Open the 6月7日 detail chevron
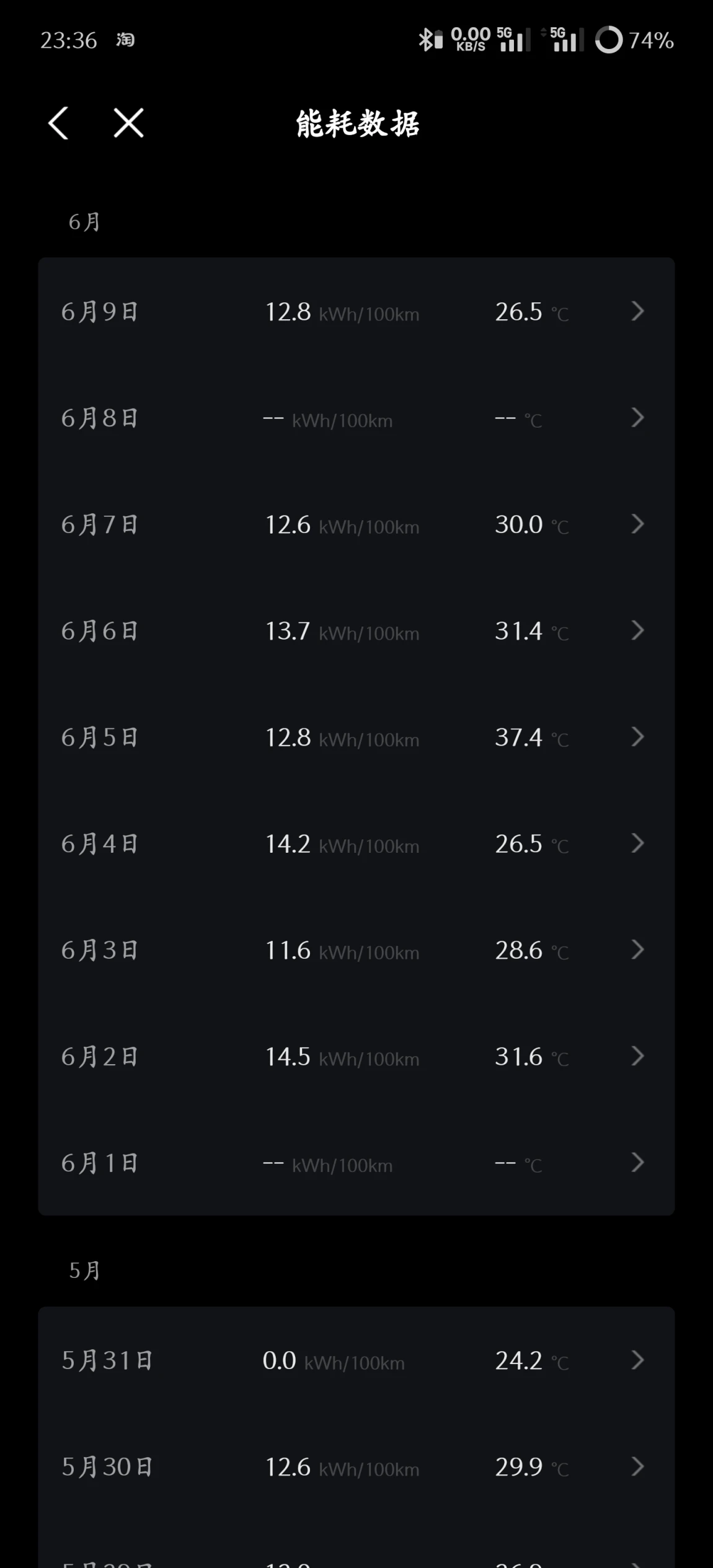The width and height of the screenshot is (713, 1568). coord(637,524)
